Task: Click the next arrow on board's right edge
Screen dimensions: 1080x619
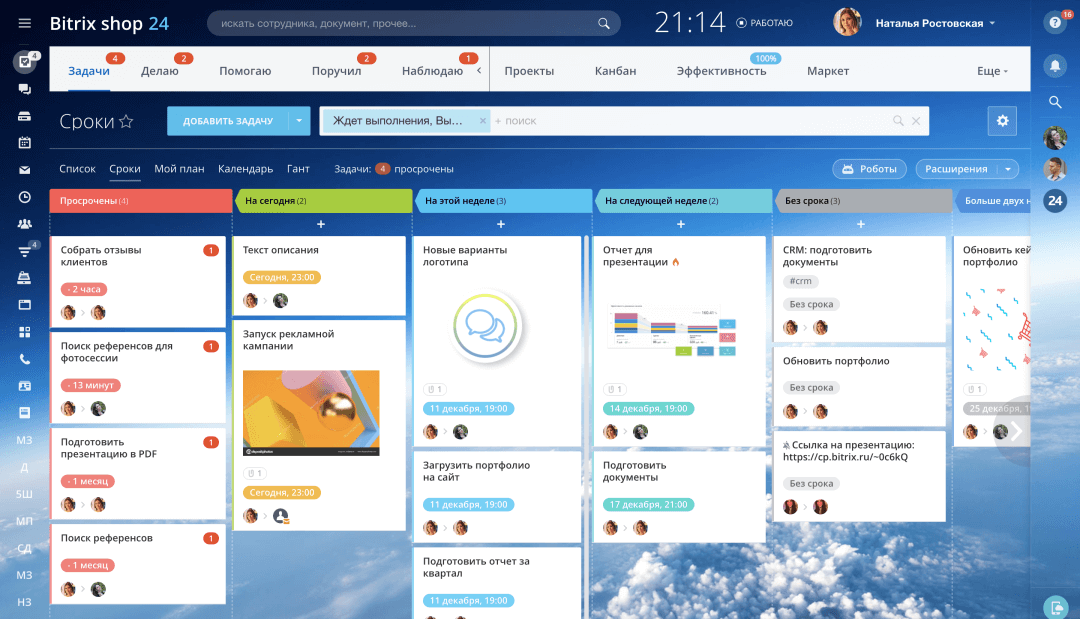Action: tap(1015, 431)
